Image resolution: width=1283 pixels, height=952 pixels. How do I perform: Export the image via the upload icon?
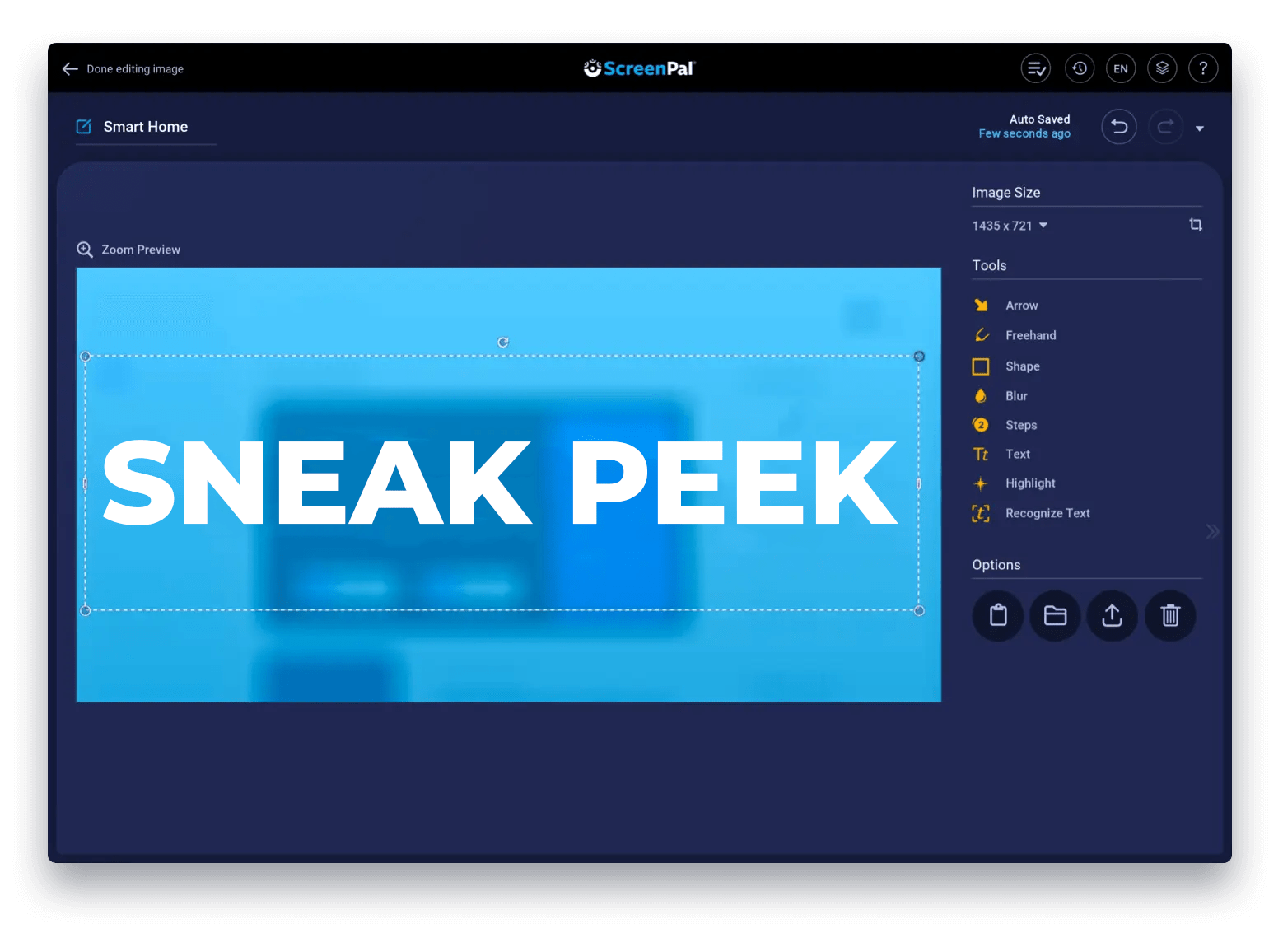click(x=1113, y=615)
